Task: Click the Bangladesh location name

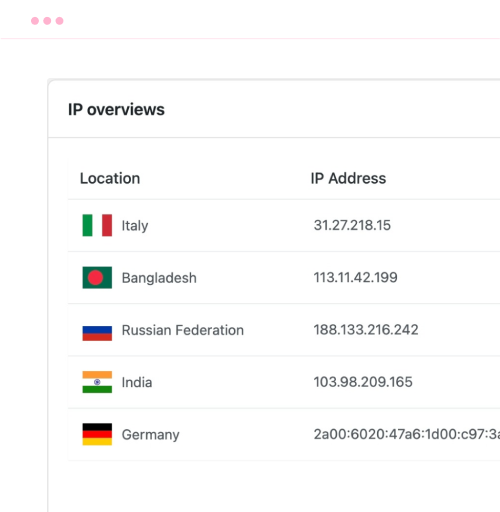Action: click(159, 278)
